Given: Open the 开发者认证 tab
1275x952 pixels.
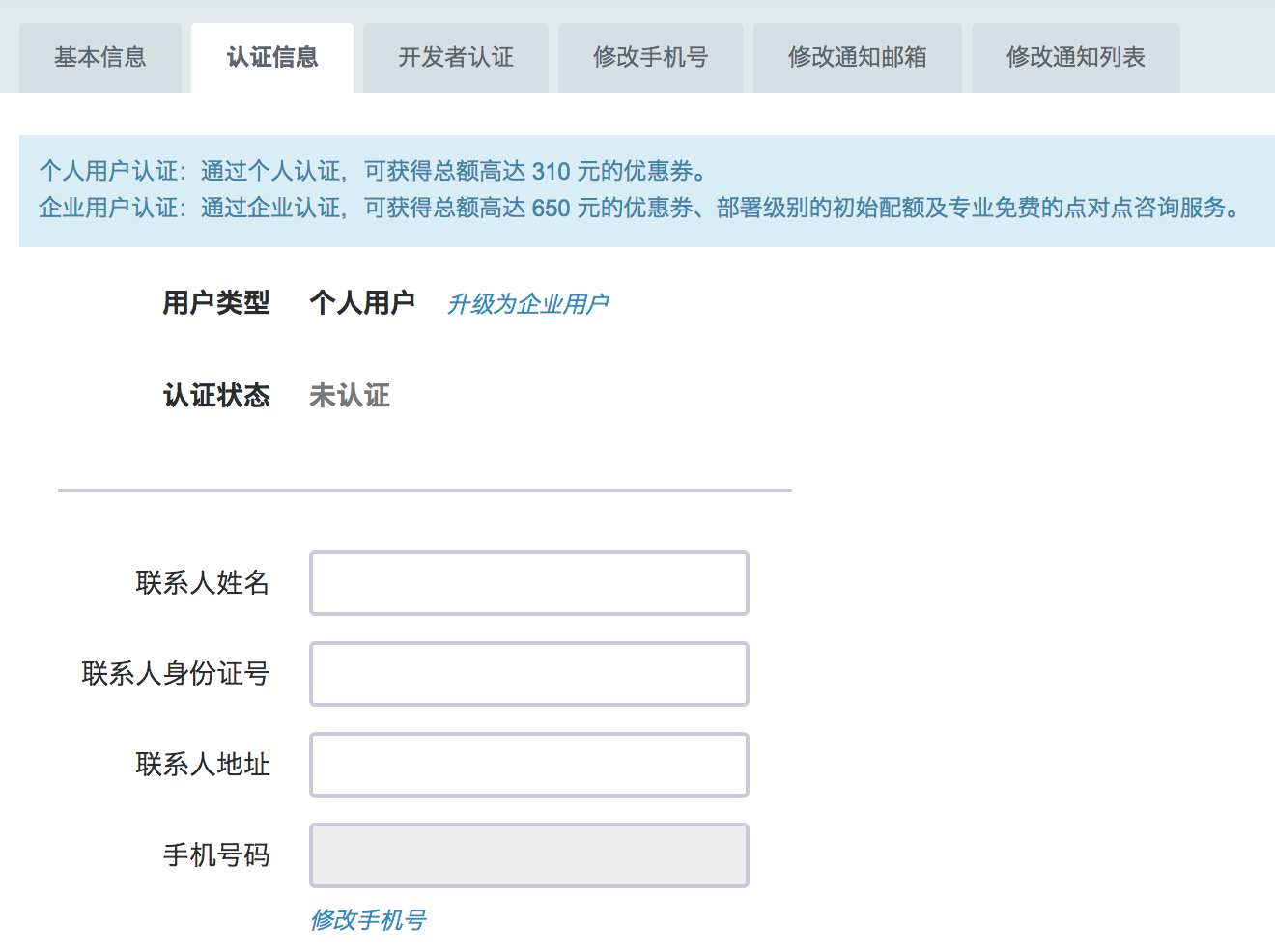Looking at the screenshot, I should [456, 58].
